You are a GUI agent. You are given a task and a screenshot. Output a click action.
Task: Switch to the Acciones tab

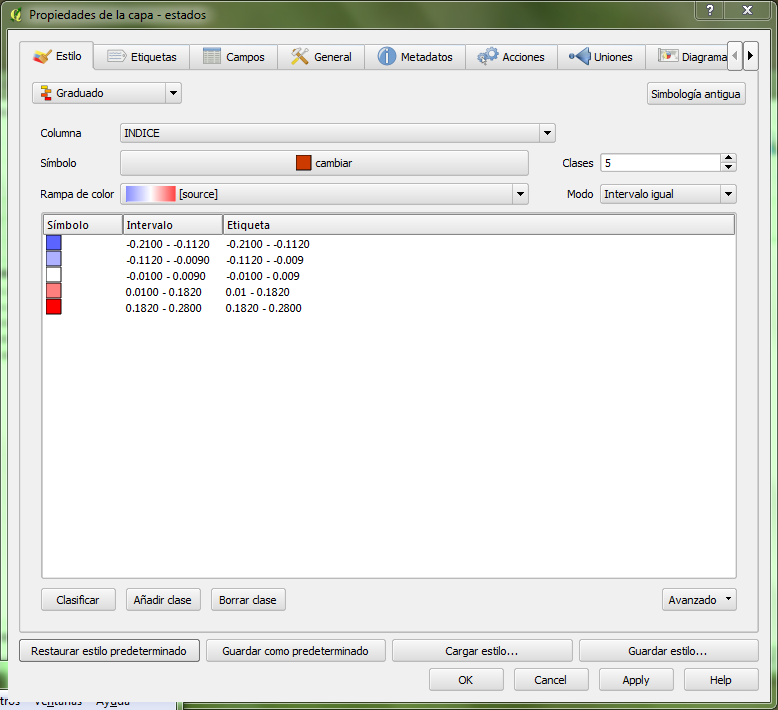point(511,57)
